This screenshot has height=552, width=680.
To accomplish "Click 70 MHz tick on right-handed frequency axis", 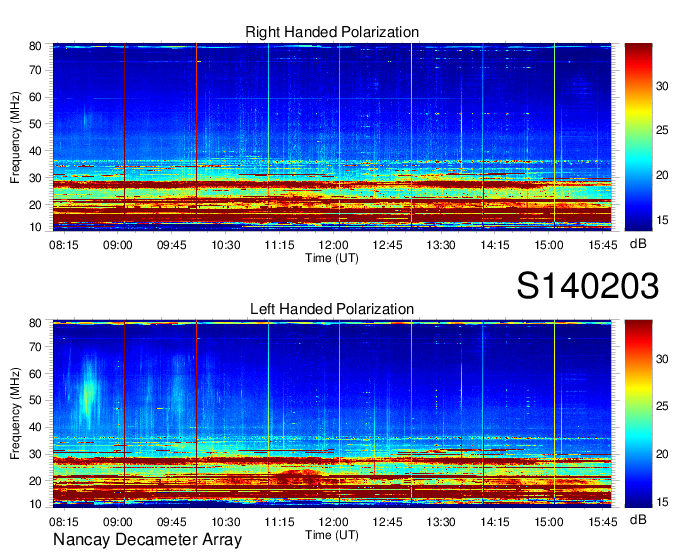I will tap(35, 70).
